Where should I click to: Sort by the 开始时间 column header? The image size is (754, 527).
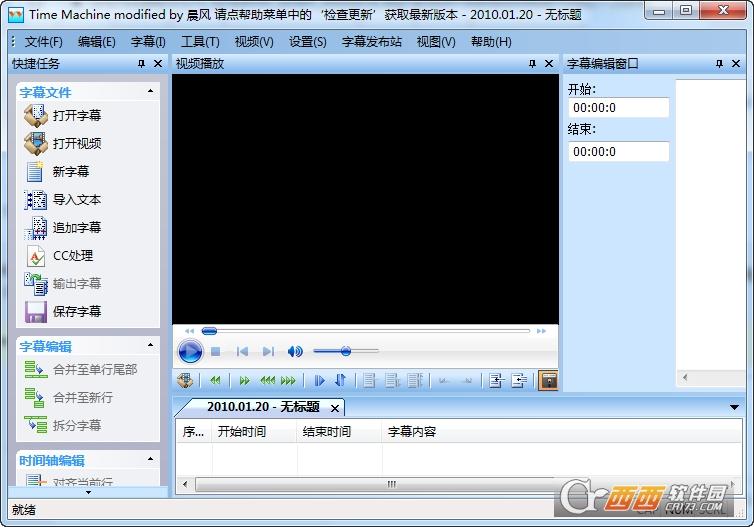pos(254,432)
